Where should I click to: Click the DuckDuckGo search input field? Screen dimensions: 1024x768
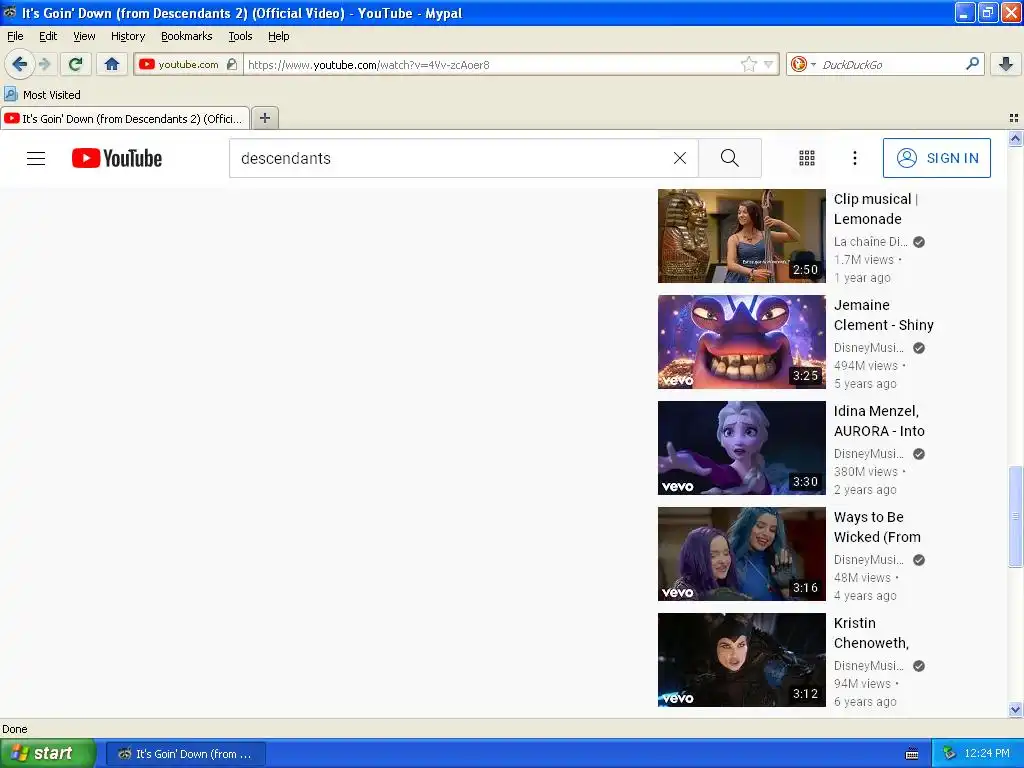click(x=890, y=64)
